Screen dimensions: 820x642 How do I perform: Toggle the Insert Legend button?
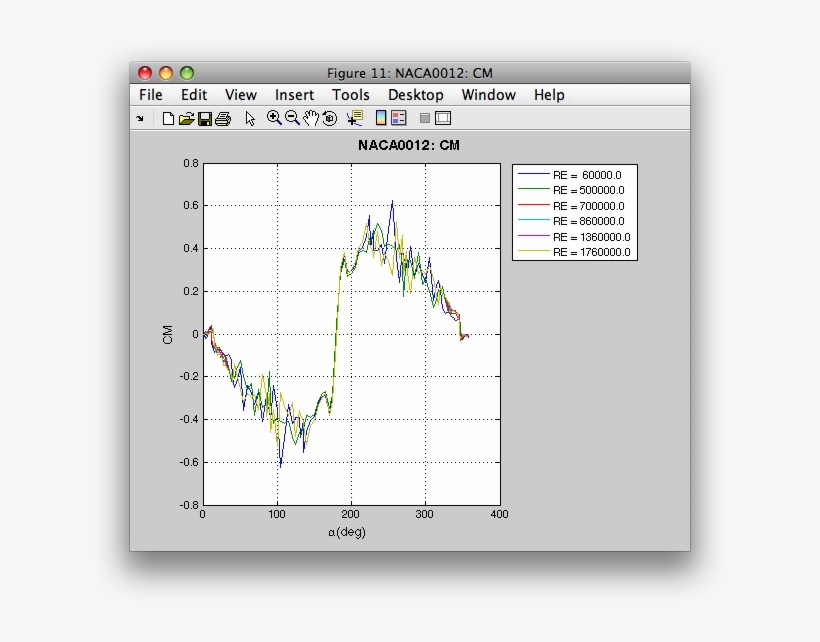[x=398, y=118]
